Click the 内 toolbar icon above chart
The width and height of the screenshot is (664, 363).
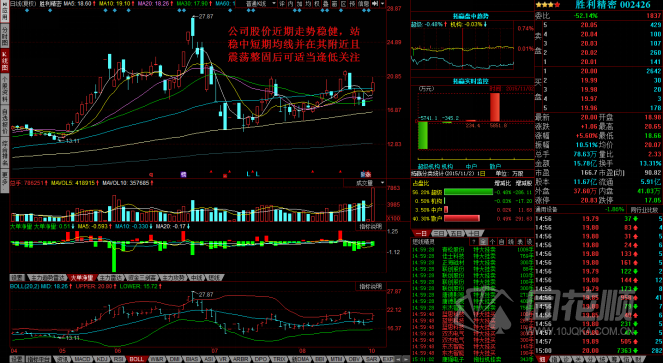tap(291, 3)
